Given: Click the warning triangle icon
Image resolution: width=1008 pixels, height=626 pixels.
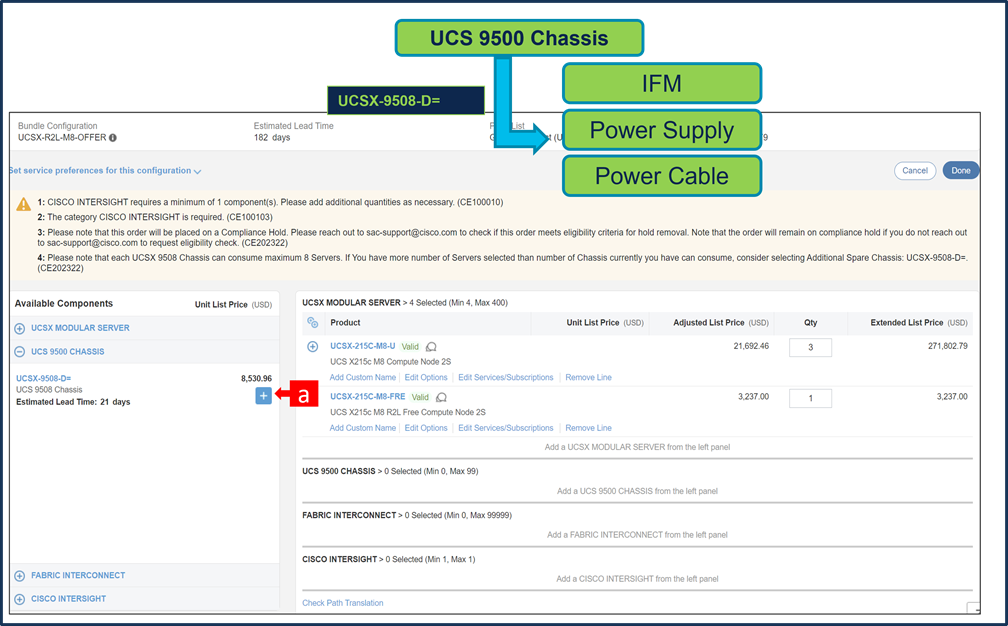Looking at the screenshot, I should pyautogui.click(x=24, y=204).
